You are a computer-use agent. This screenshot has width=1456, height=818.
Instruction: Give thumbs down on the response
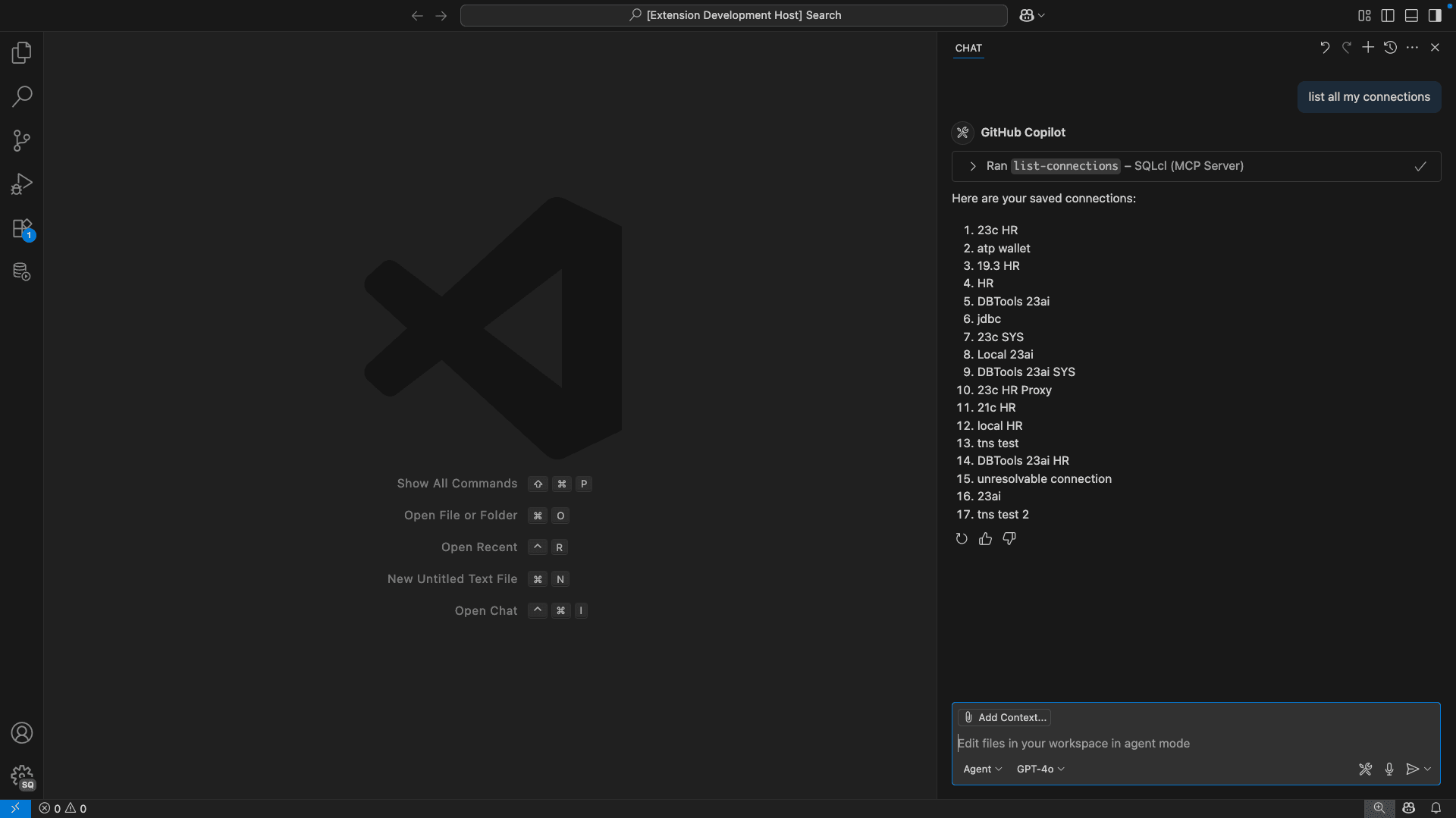click(x=1009, y=538)
